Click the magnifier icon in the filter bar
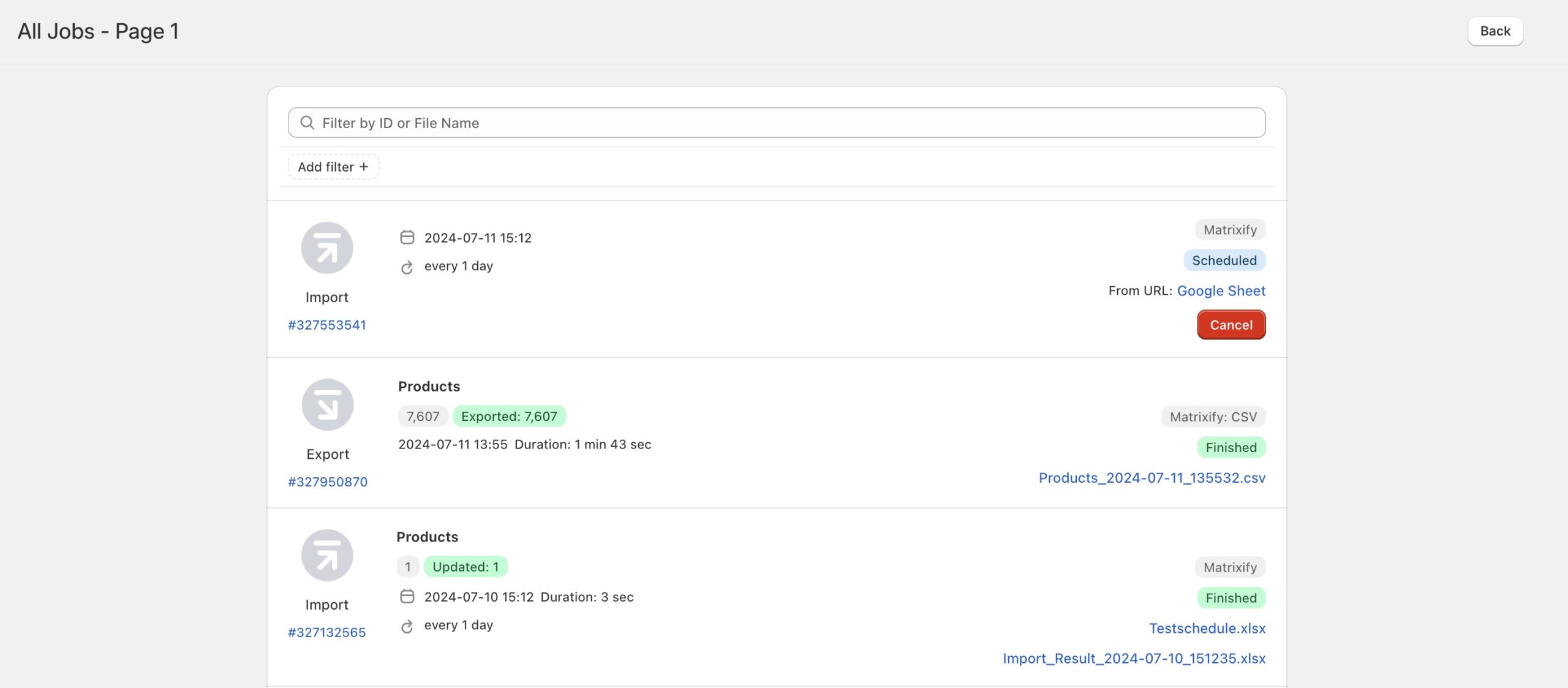Image resolution: width=1568 pixels, height=688 pixels. coord(308,123)
